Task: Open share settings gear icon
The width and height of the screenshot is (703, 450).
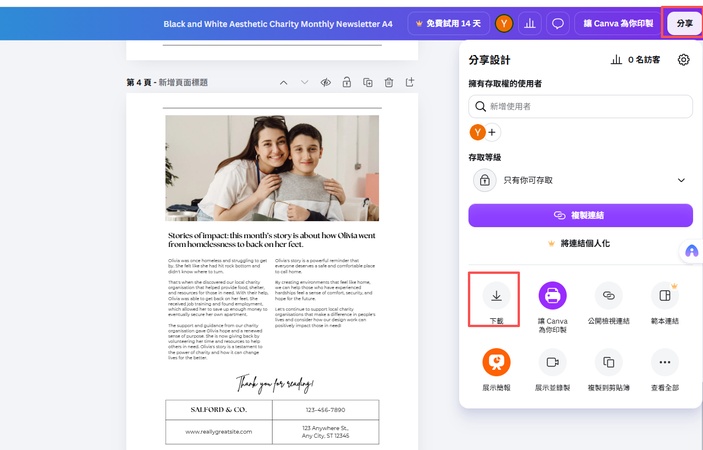Action: click(683, 60)
